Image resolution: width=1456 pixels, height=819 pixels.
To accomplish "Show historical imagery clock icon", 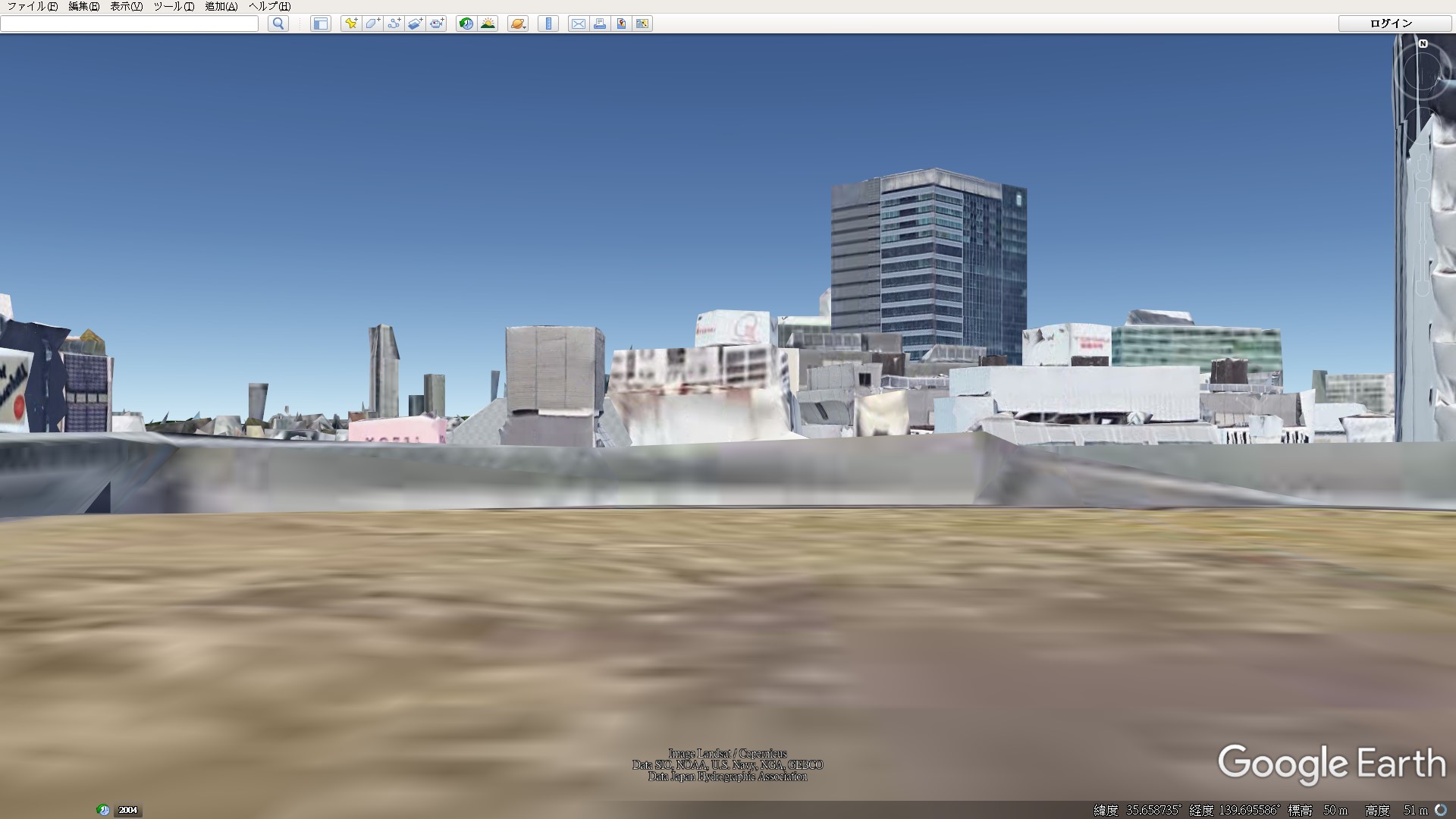I will pos(466,24).
